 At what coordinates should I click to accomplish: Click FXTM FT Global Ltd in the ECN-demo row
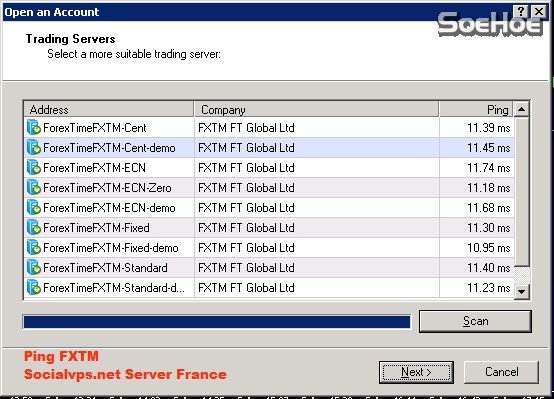coord(246,208)
